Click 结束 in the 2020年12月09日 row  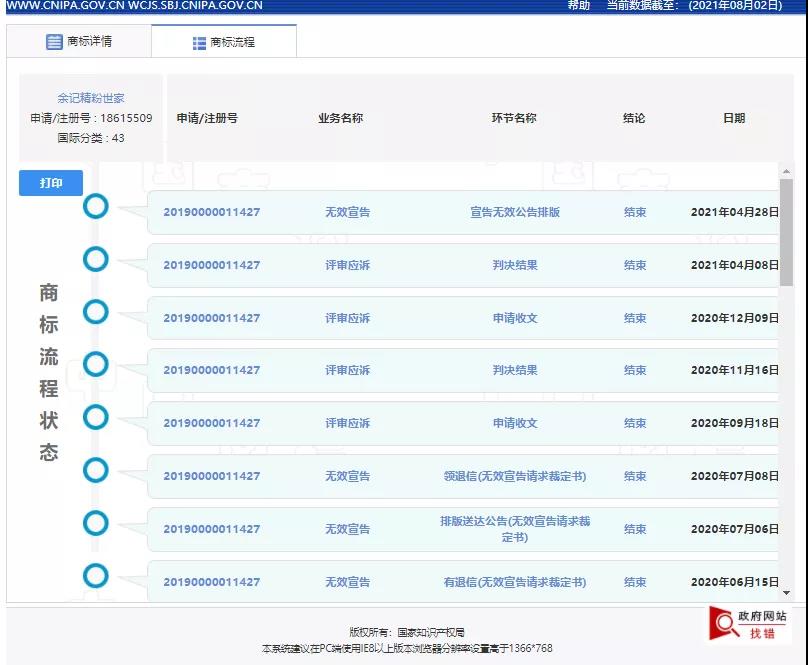point(635,318)
